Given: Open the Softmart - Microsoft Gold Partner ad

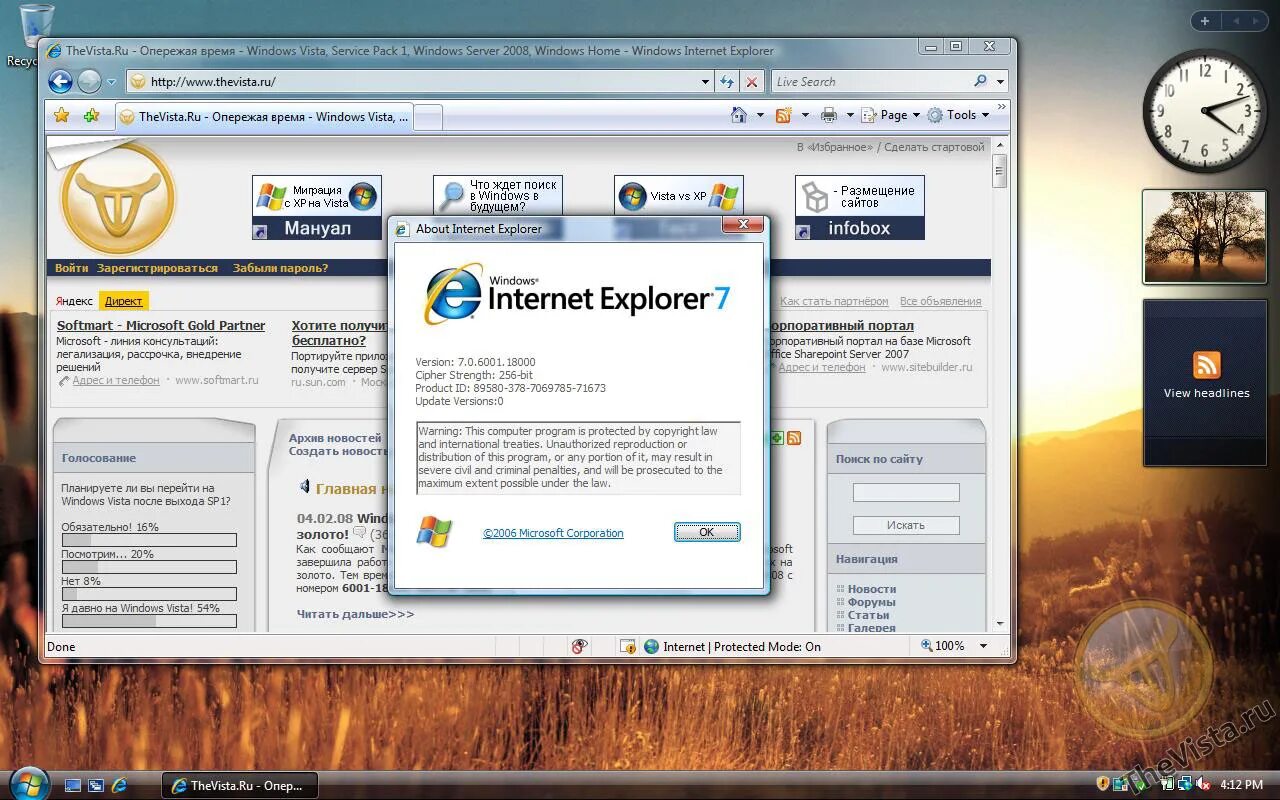Looking at the screenshot, I should [161, 325].
